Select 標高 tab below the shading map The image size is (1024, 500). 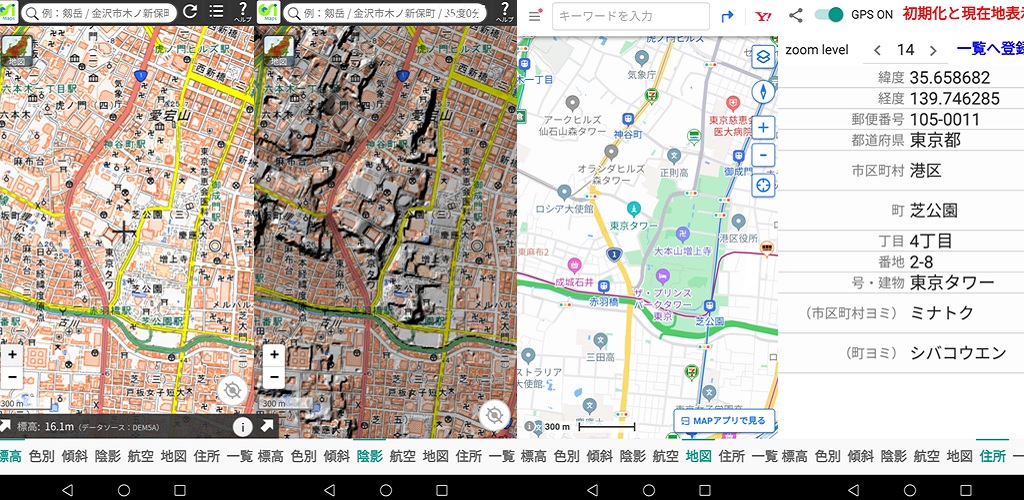(x=270, y=456)
